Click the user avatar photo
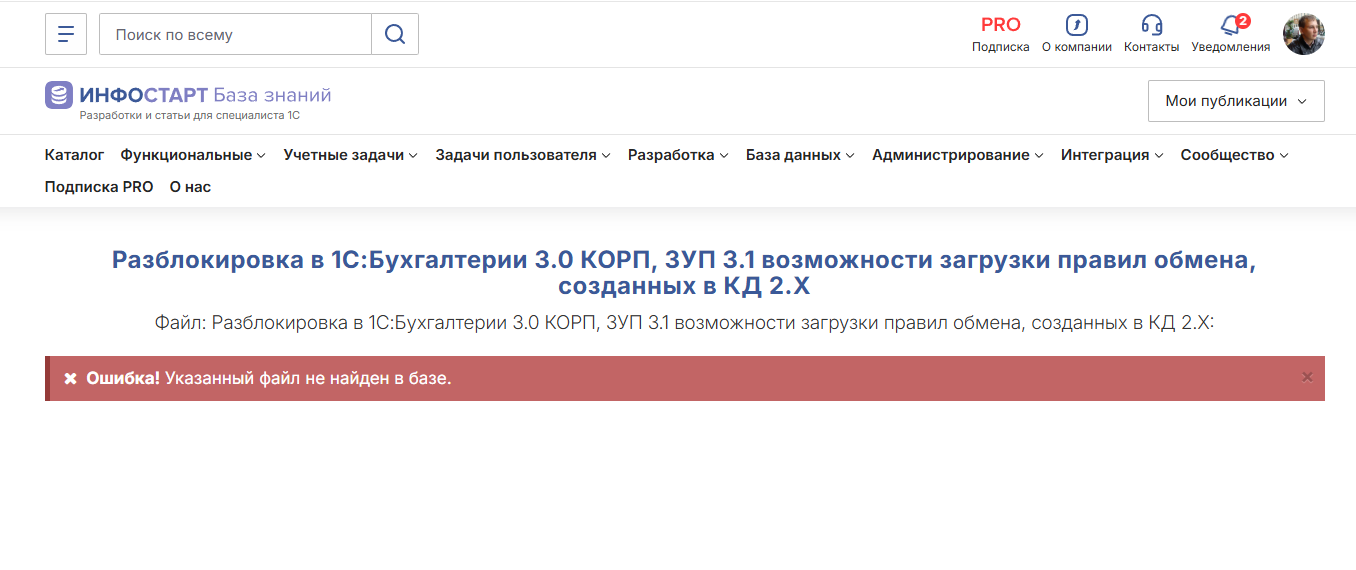The height and width of the screenshot is (570, 1356). 1304,34
